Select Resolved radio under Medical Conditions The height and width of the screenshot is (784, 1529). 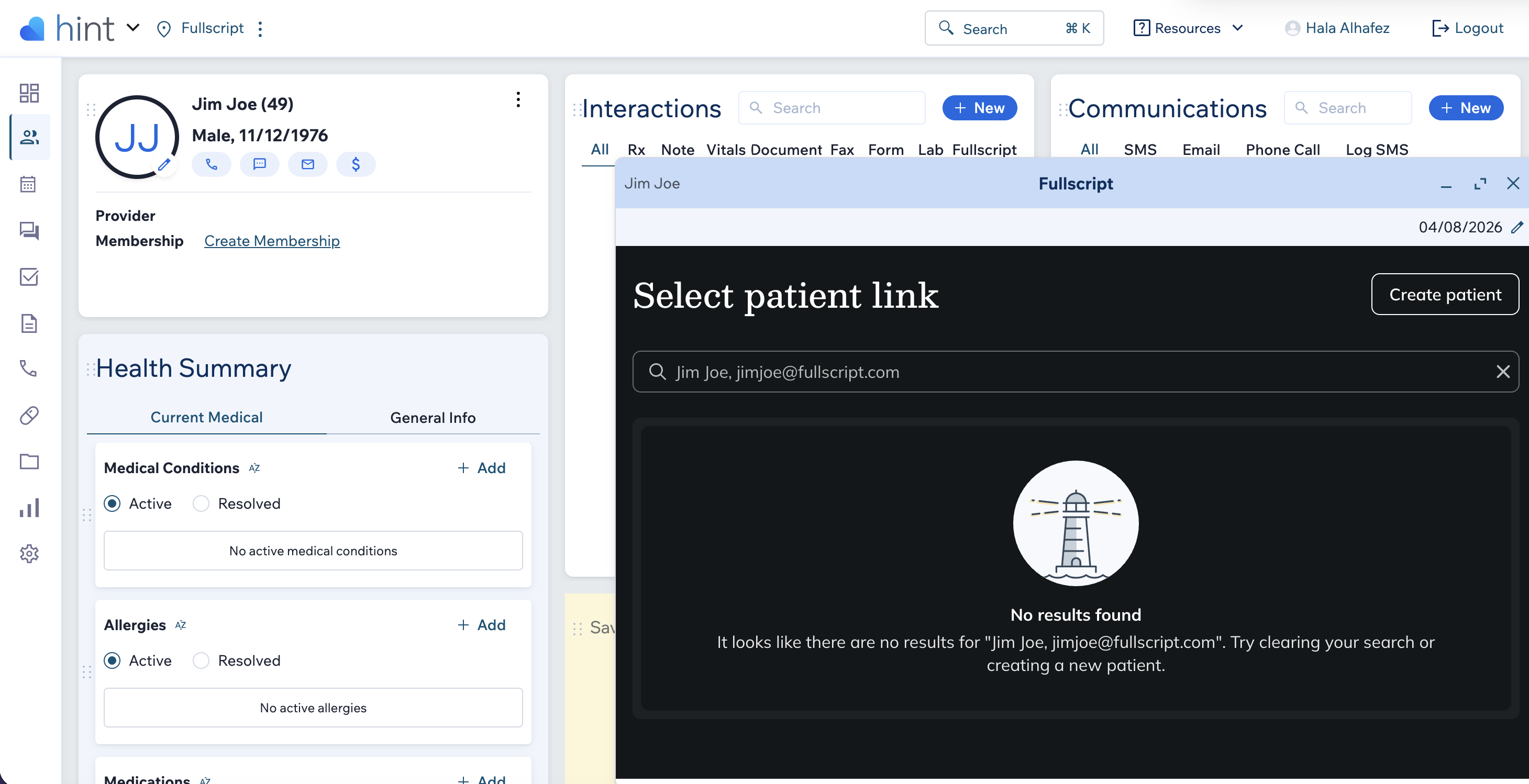(x=201, y=503)
